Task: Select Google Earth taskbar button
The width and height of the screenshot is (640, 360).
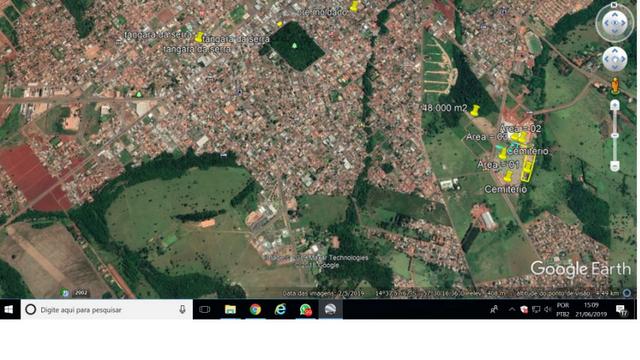Action: tap(331, 310)
